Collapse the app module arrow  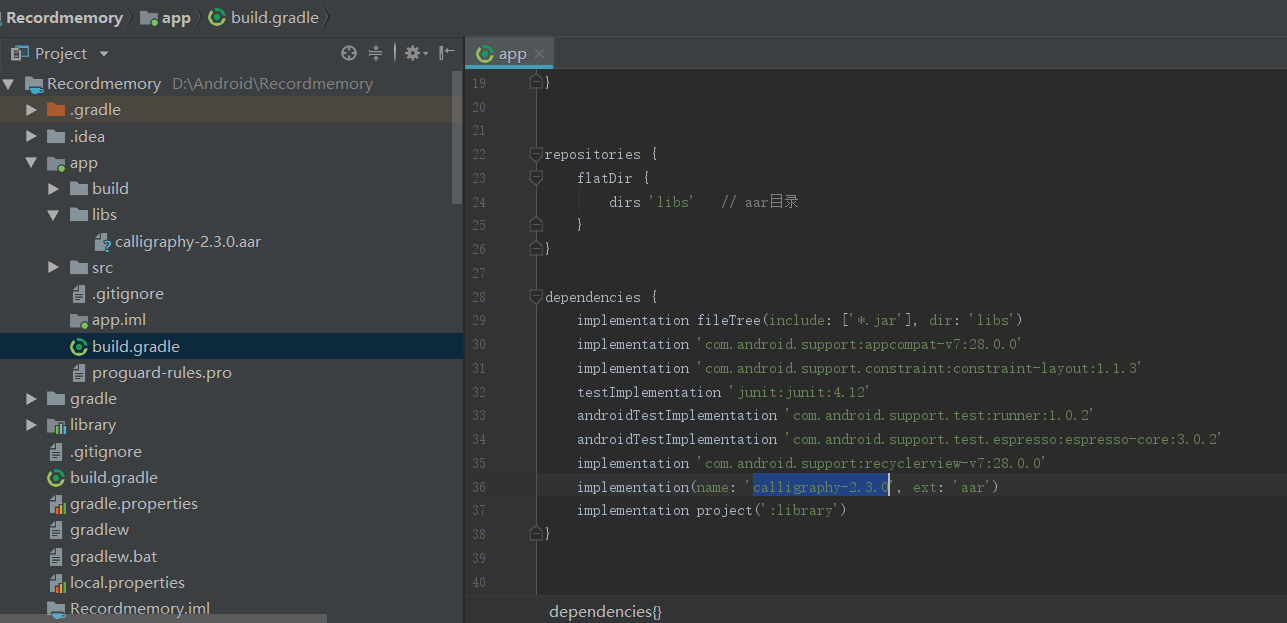tap(32, 163)
